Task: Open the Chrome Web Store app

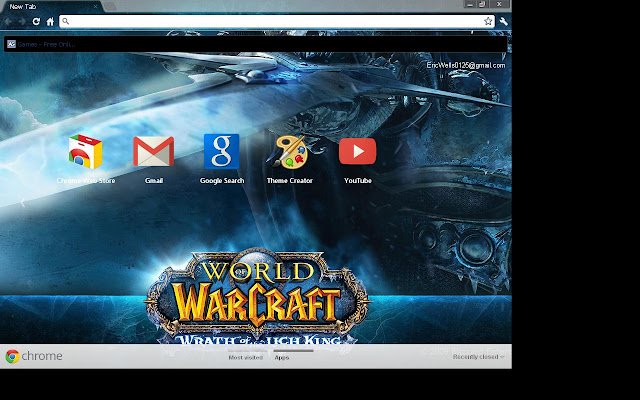Action: pyautogui.click(x=86, y=159)
